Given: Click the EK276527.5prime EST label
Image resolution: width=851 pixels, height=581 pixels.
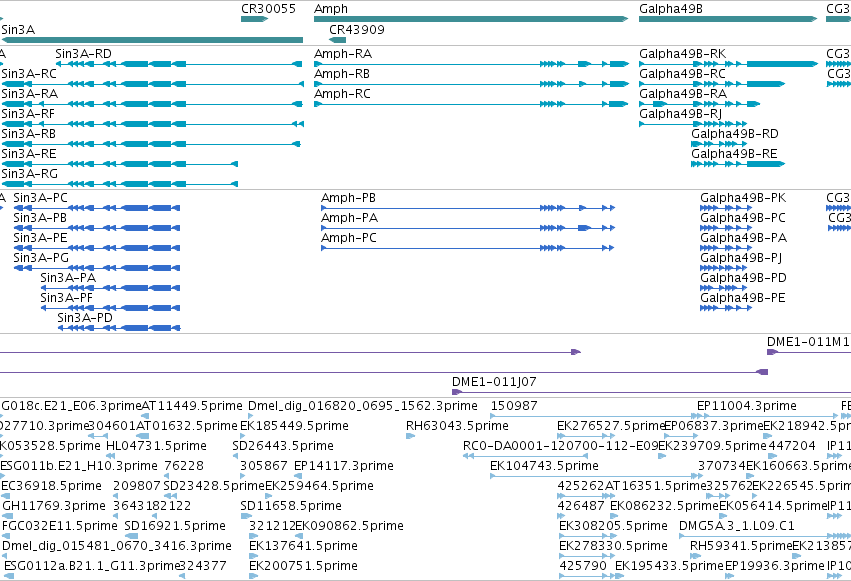Looking at the screenshot, I should click(612, 426).
